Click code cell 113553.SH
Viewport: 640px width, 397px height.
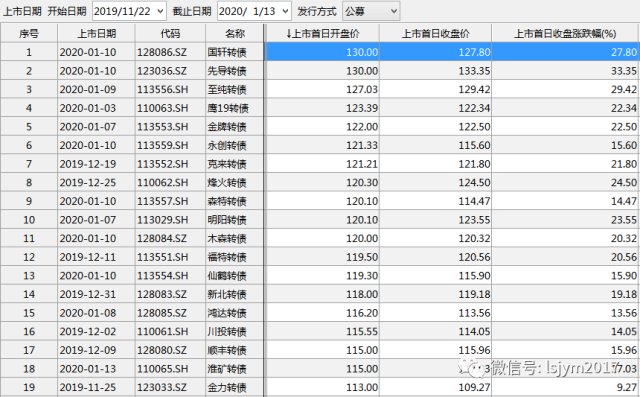pyautogui.click(x=170, y=127)
